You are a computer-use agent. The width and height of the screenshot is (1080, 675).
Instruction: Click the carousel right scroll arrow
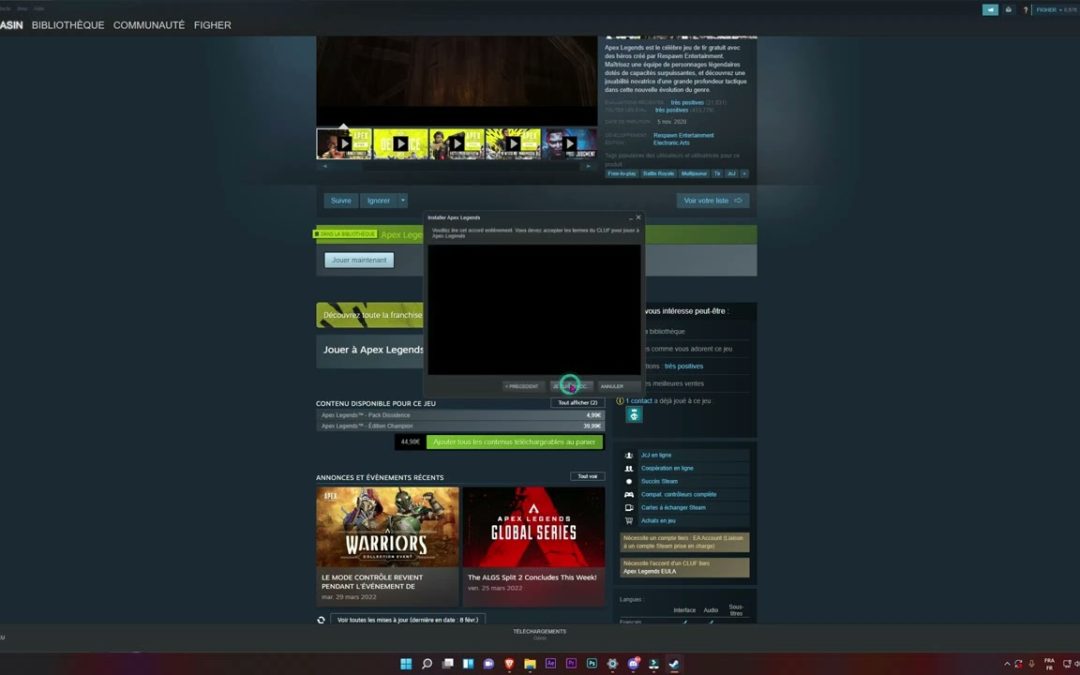click(x=588, y=166)
